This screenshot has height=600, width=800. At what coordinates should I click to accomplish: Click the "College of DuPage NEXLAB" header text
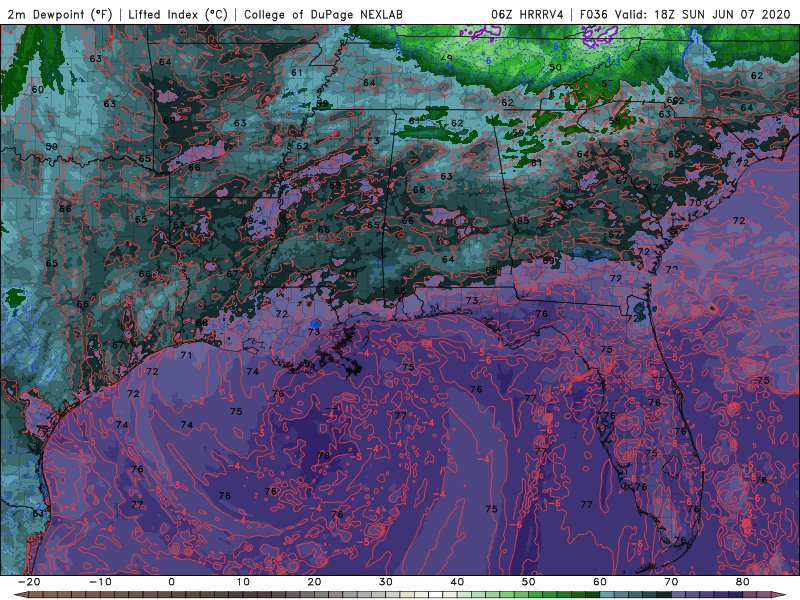323,14
